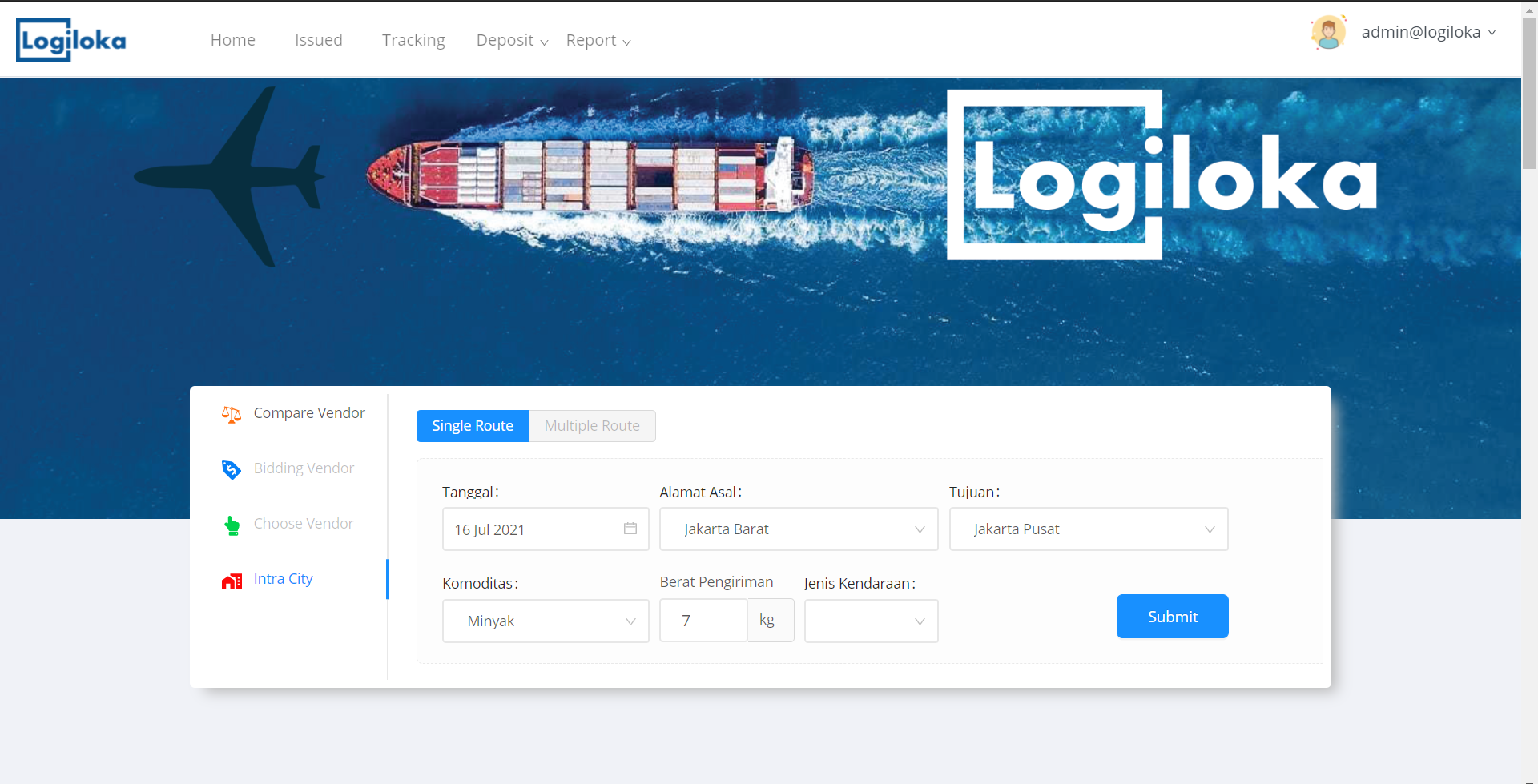Click the "Alamat Asal:" field label
The image size is (1538, 784).
pos(701,493)
